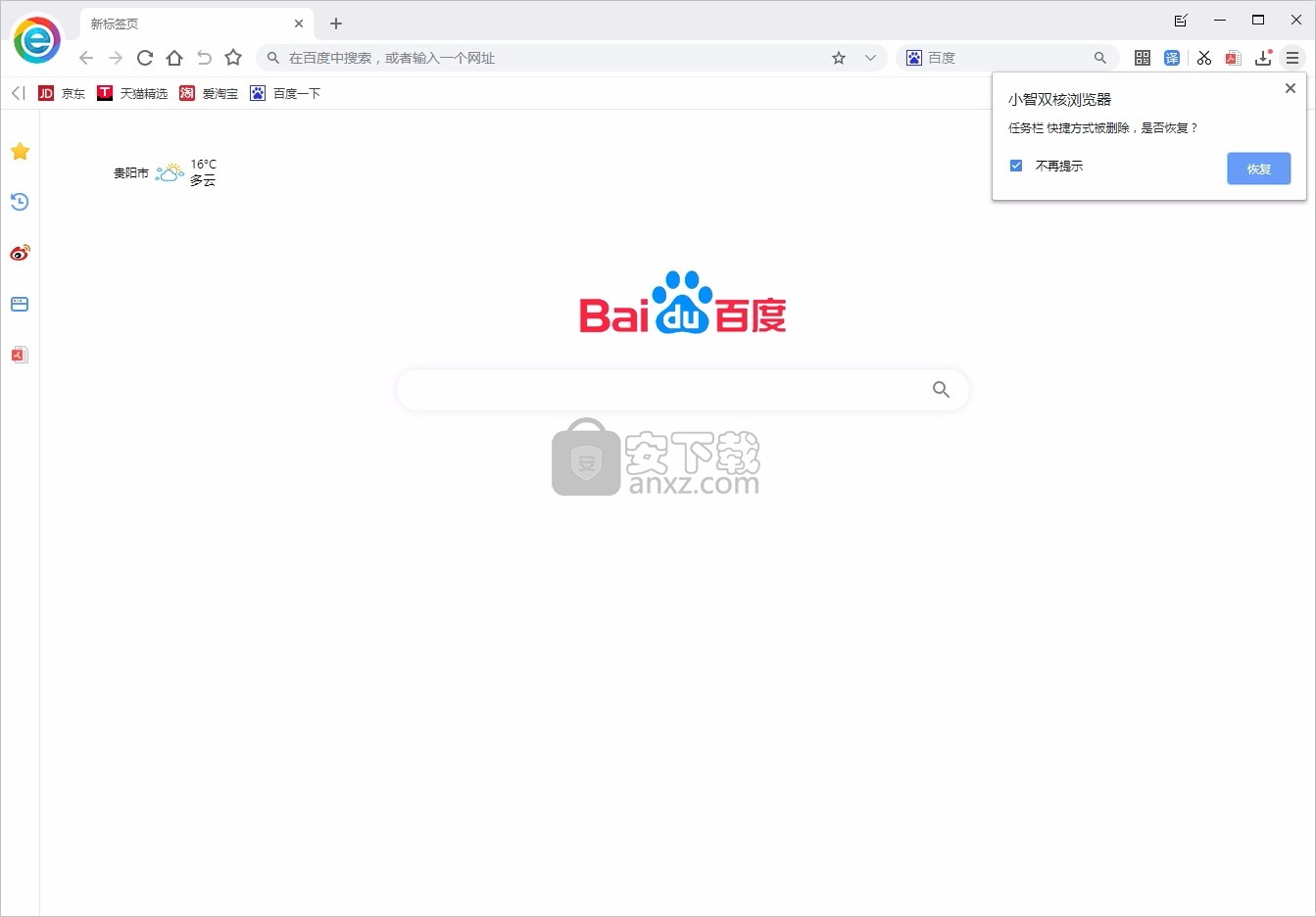
Task: Reload the current page
Action: pos(145,58)
